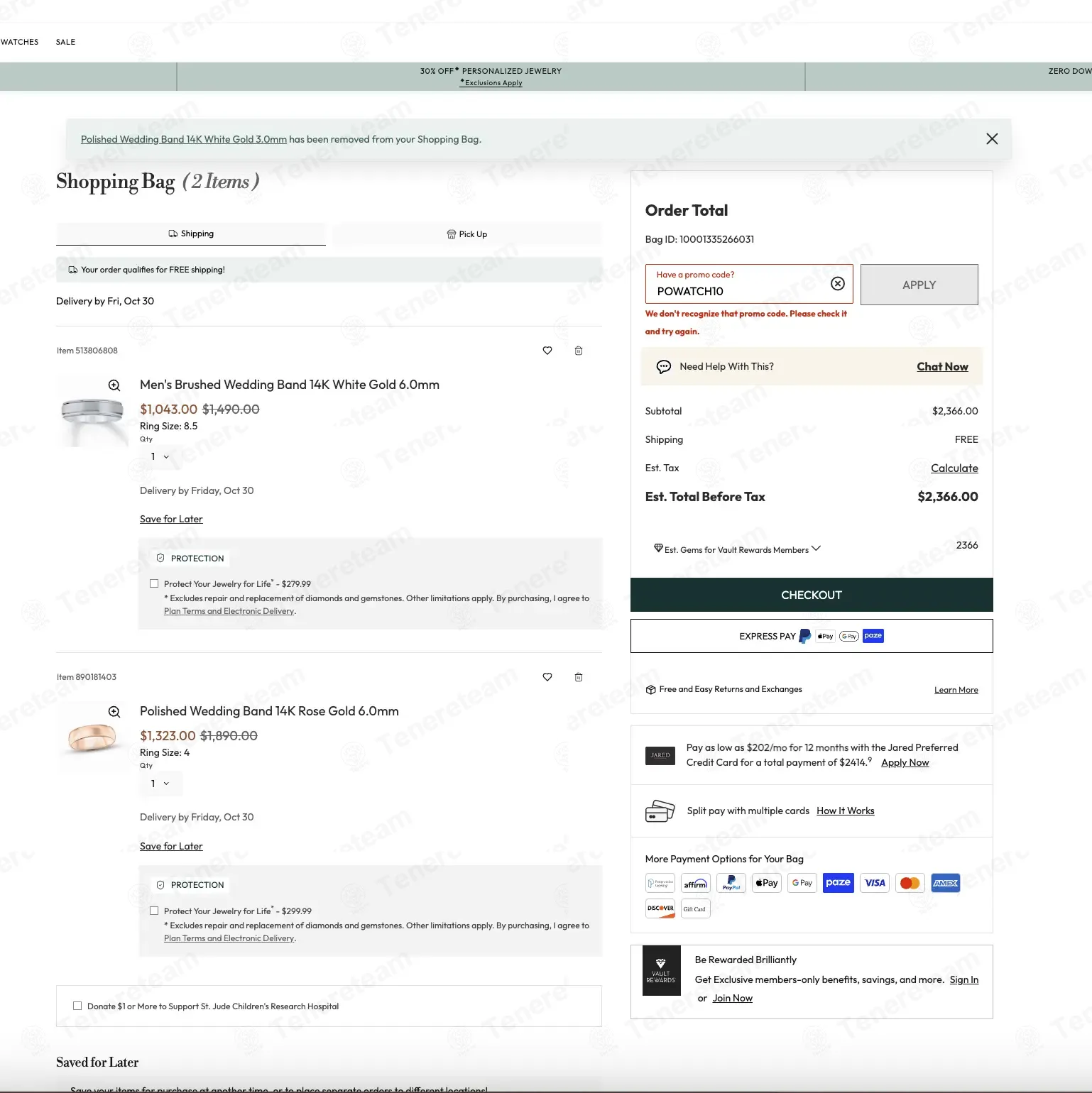Delete the Men's Brushed Wedding Band item
Image resolution: width=1092 pixels, height=1093 pixels.
click(579, 351)
